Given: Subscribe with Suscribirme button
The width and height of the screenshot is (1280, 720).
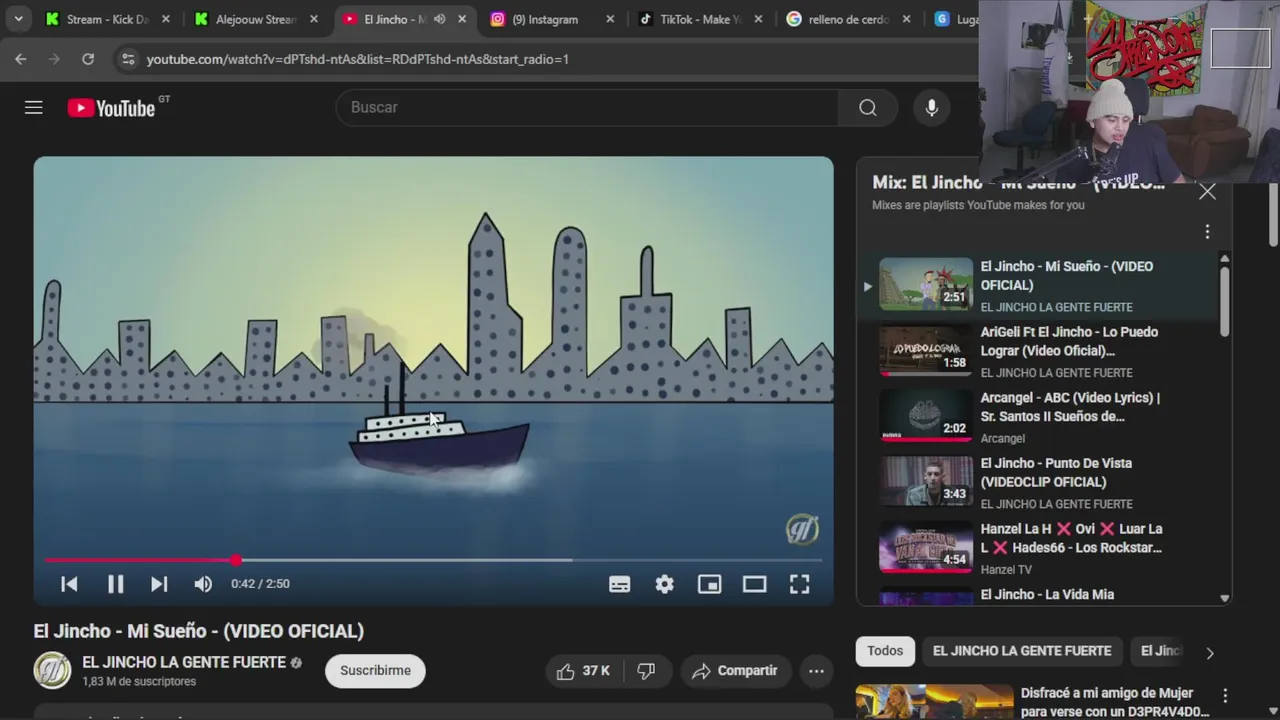Looking at the screenshot, I should (375, 671).
